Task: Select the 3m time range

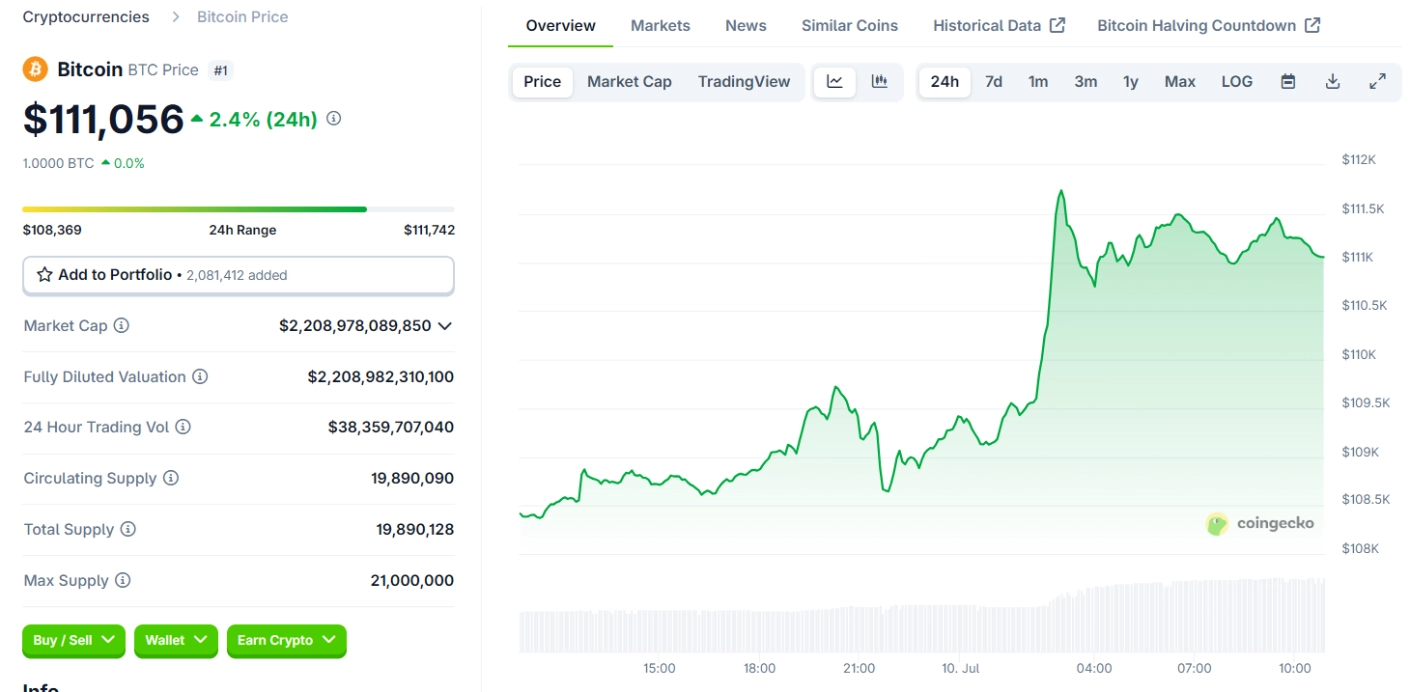Action: click(x=1085, y=81)
